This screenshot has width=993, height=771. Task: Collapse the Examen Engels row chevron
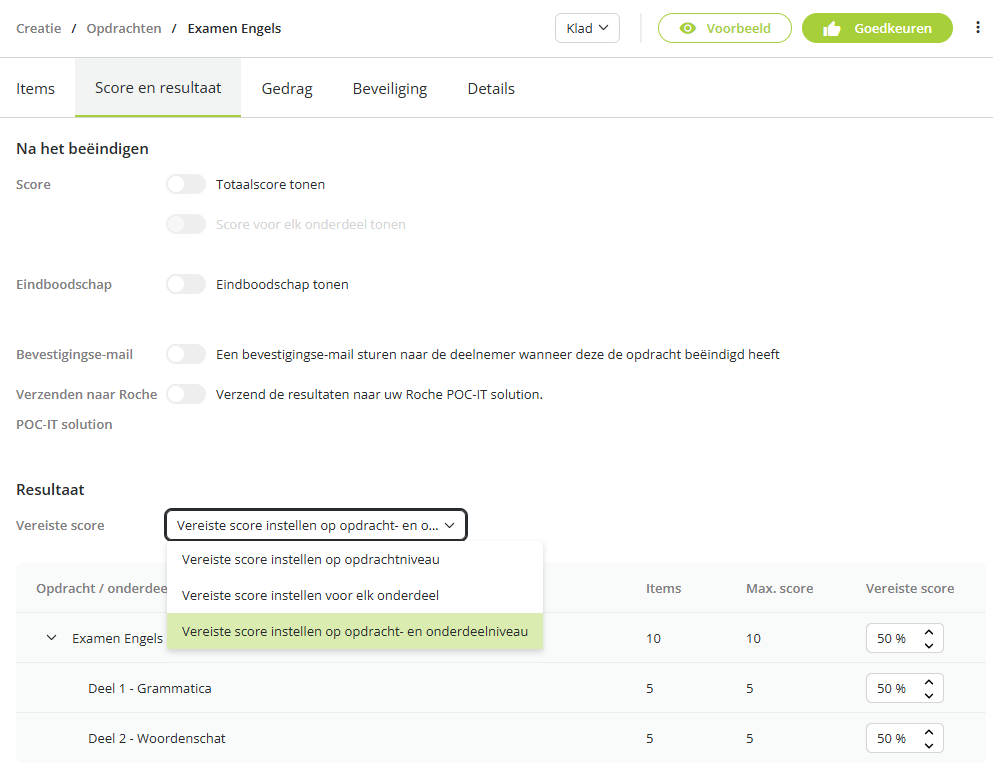(51, 638)
